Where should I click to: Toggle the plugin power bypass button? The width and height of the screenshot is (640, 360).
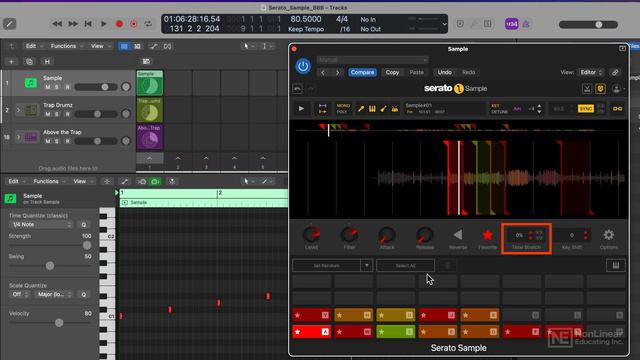point(303,66)
